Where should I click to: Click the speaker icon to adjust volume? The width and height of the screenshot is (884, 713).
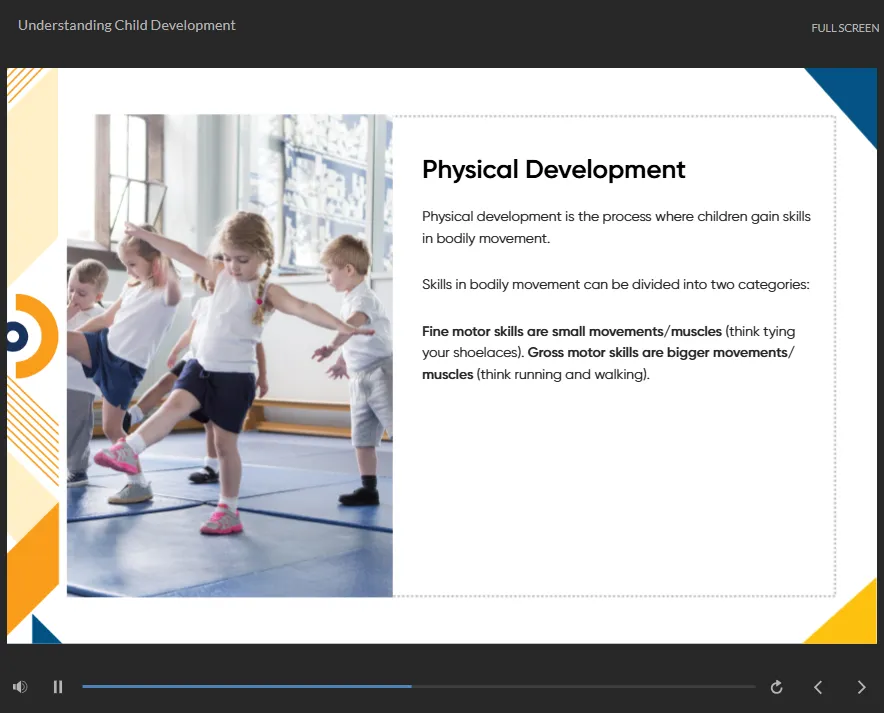pyautogui.click(x=19, y=686)
